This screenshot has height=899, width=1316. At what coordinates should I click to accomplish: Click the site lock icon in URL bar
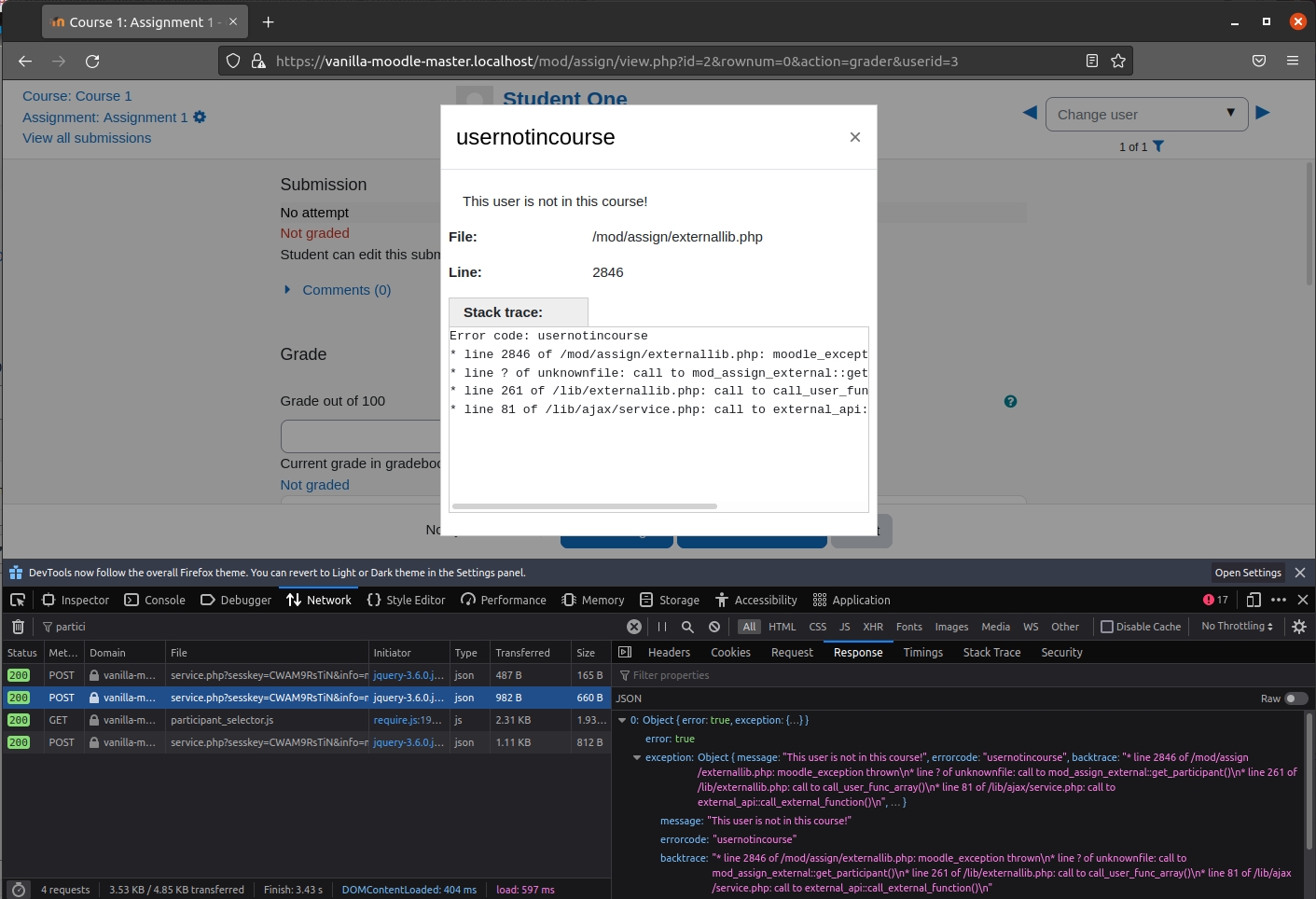258,61
